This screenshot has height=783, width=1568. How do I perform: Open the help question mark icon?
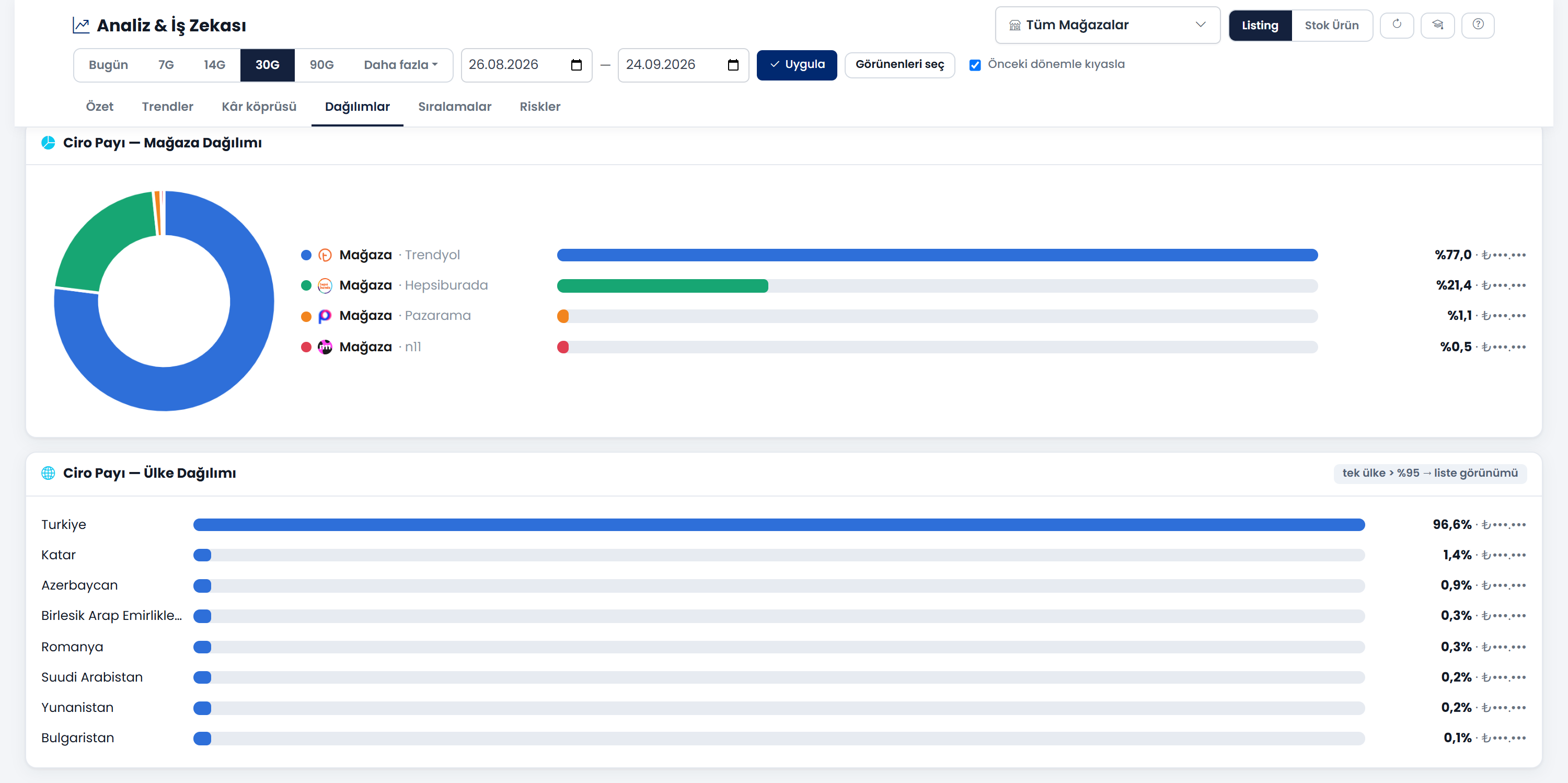1478,25
